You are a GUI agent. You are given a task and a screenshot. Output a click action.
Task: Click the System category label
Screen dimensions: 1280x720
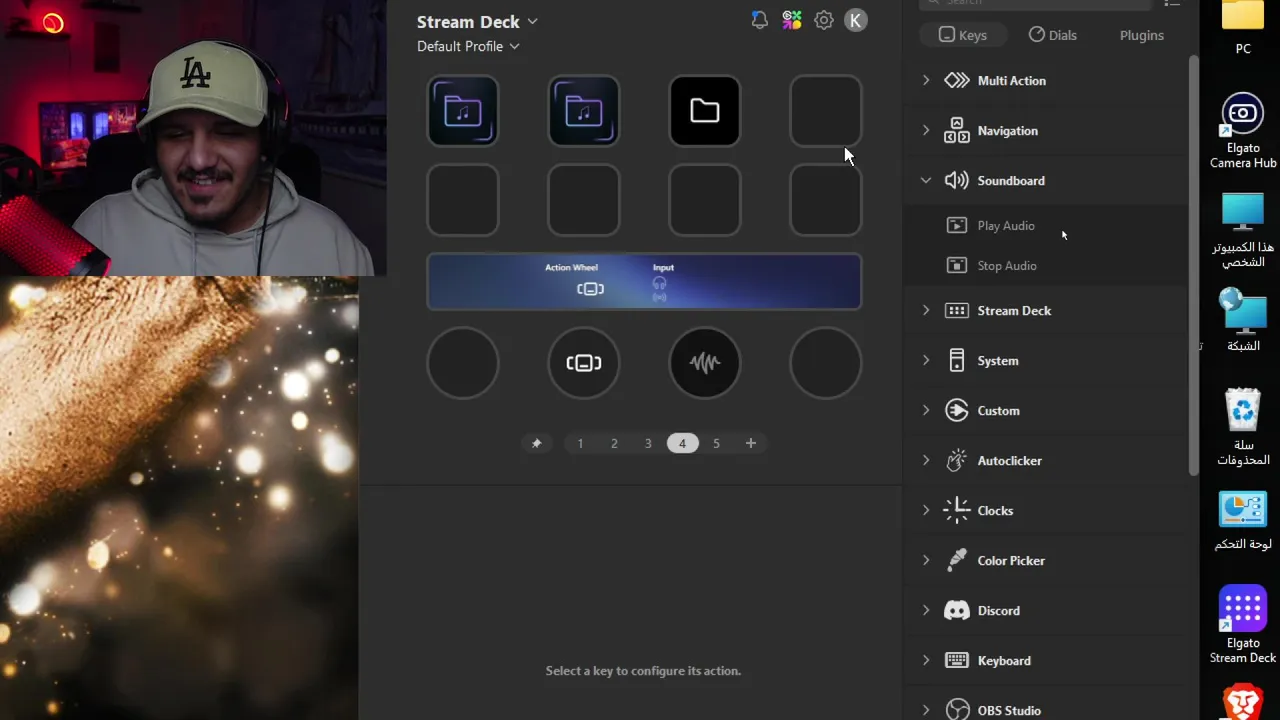point(998,361)
